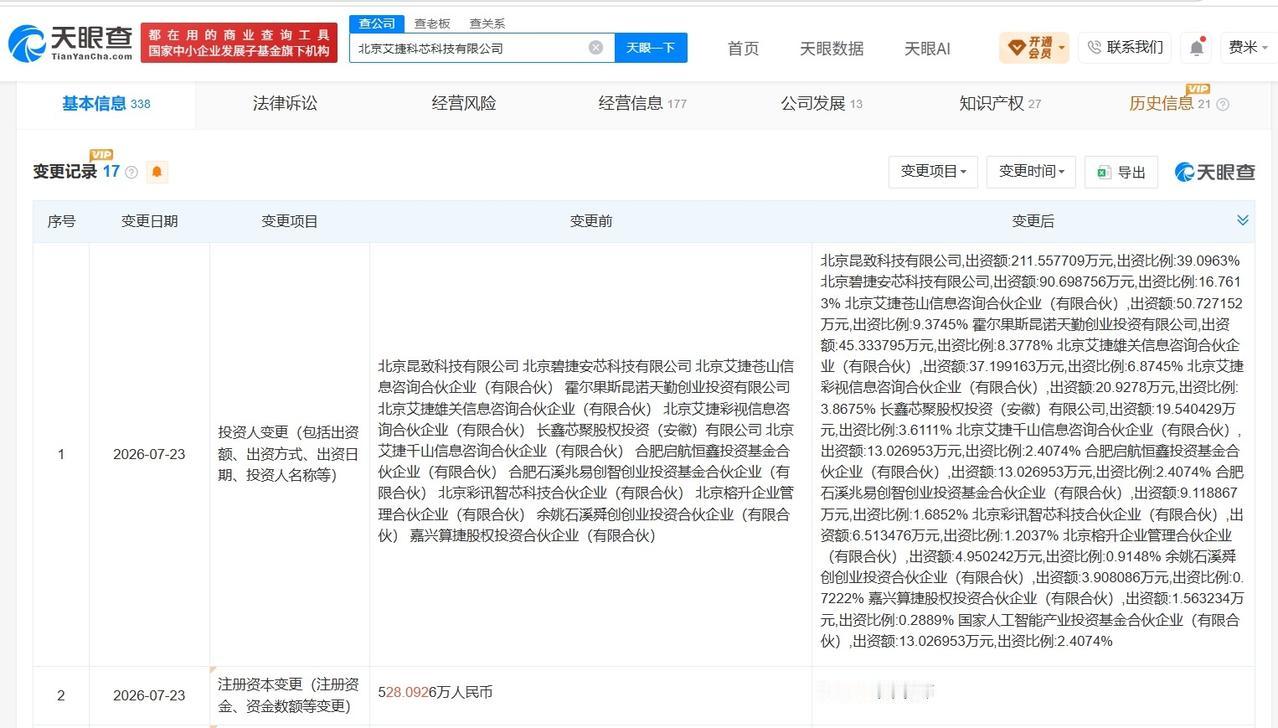
Task: Click the Excel icon in 导出 button
Action: pyautogui.click(x=1103, y=172)
